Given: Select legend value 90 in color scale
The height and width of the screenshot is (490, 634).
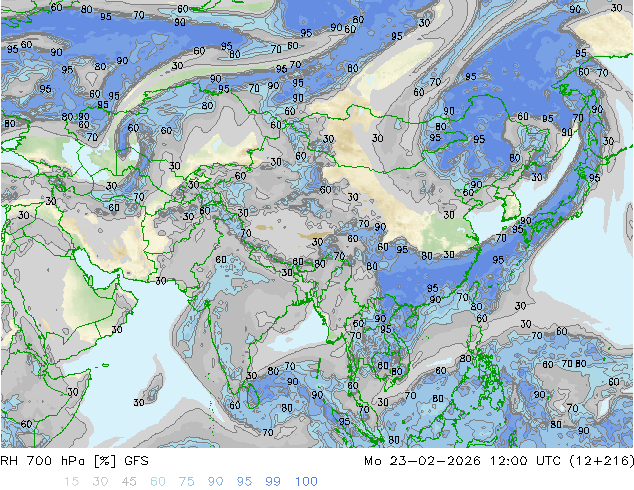Looking at the screenshot, I should (x=216, y=482).
